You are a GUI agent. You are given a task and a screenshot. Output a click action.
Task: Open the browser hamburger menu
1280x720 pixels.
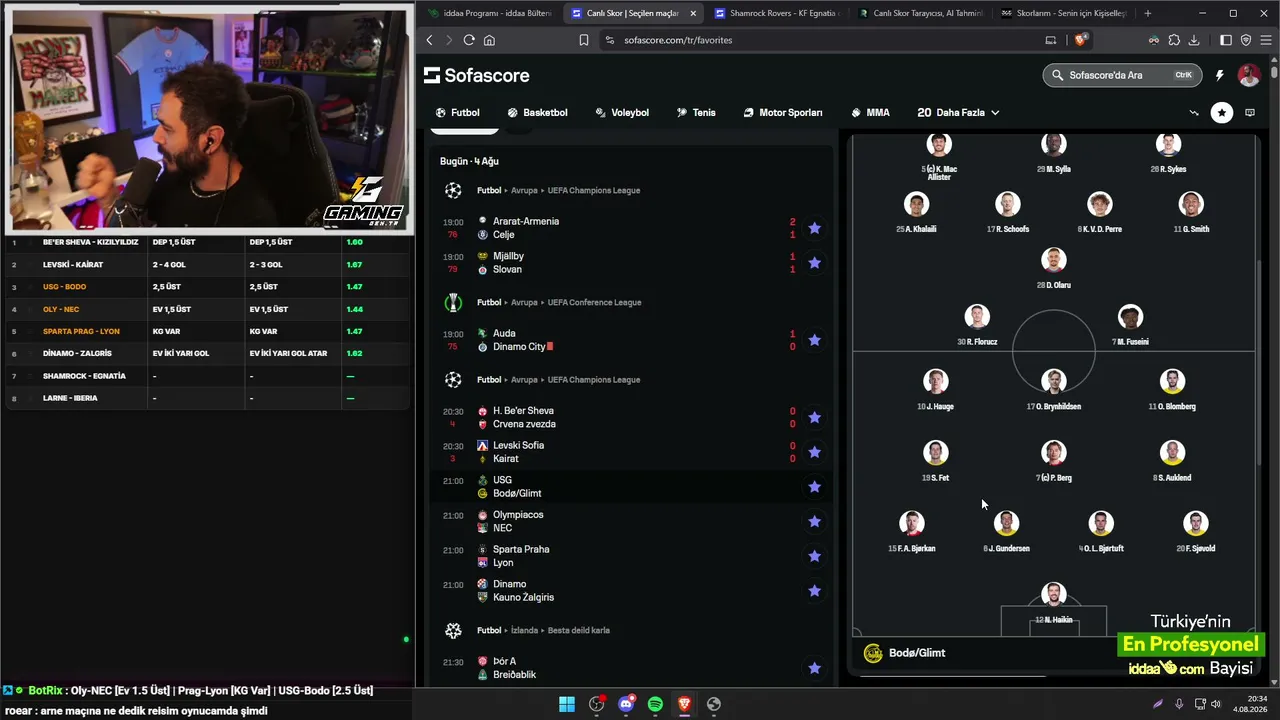pyautogui.click(x=1264, y=40)
